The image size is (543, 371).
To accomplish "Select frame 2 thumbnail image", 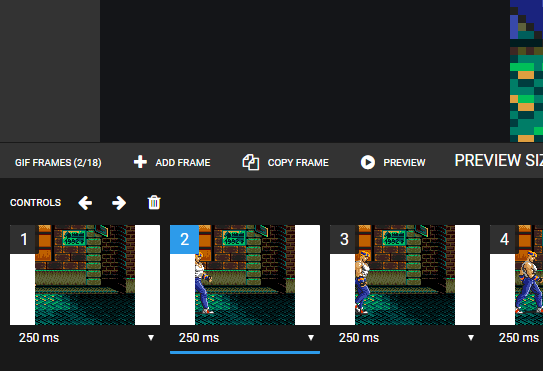I will tap(245, 275).
